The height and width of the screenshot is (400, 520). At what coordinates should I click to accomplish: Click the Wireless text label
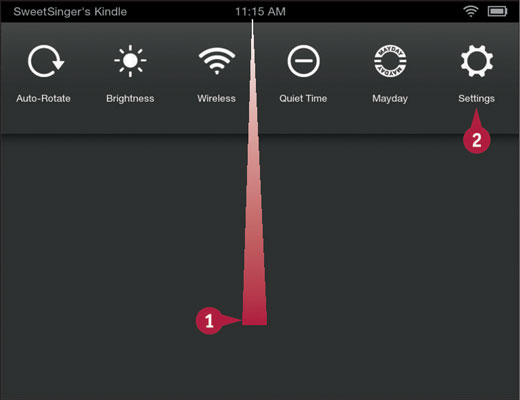[x=216, y=99]
